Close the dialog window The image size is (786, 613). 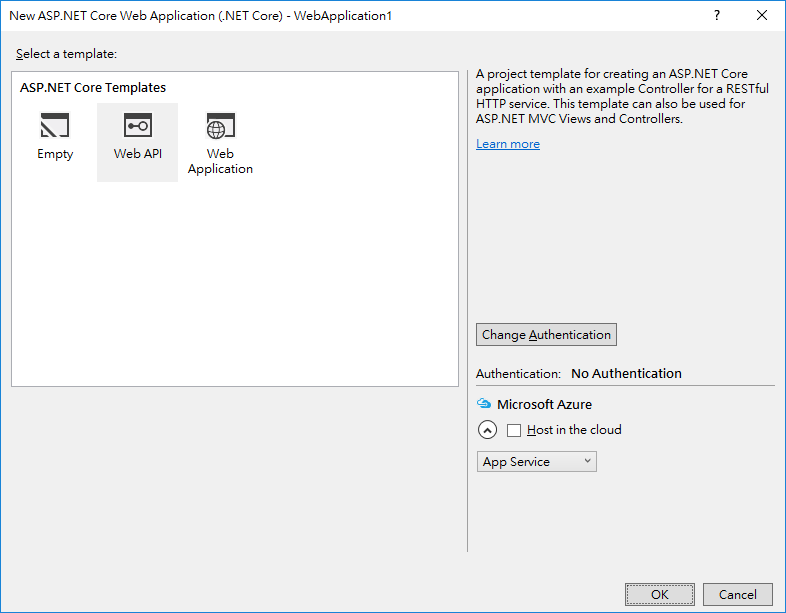[x=762, y=16]
